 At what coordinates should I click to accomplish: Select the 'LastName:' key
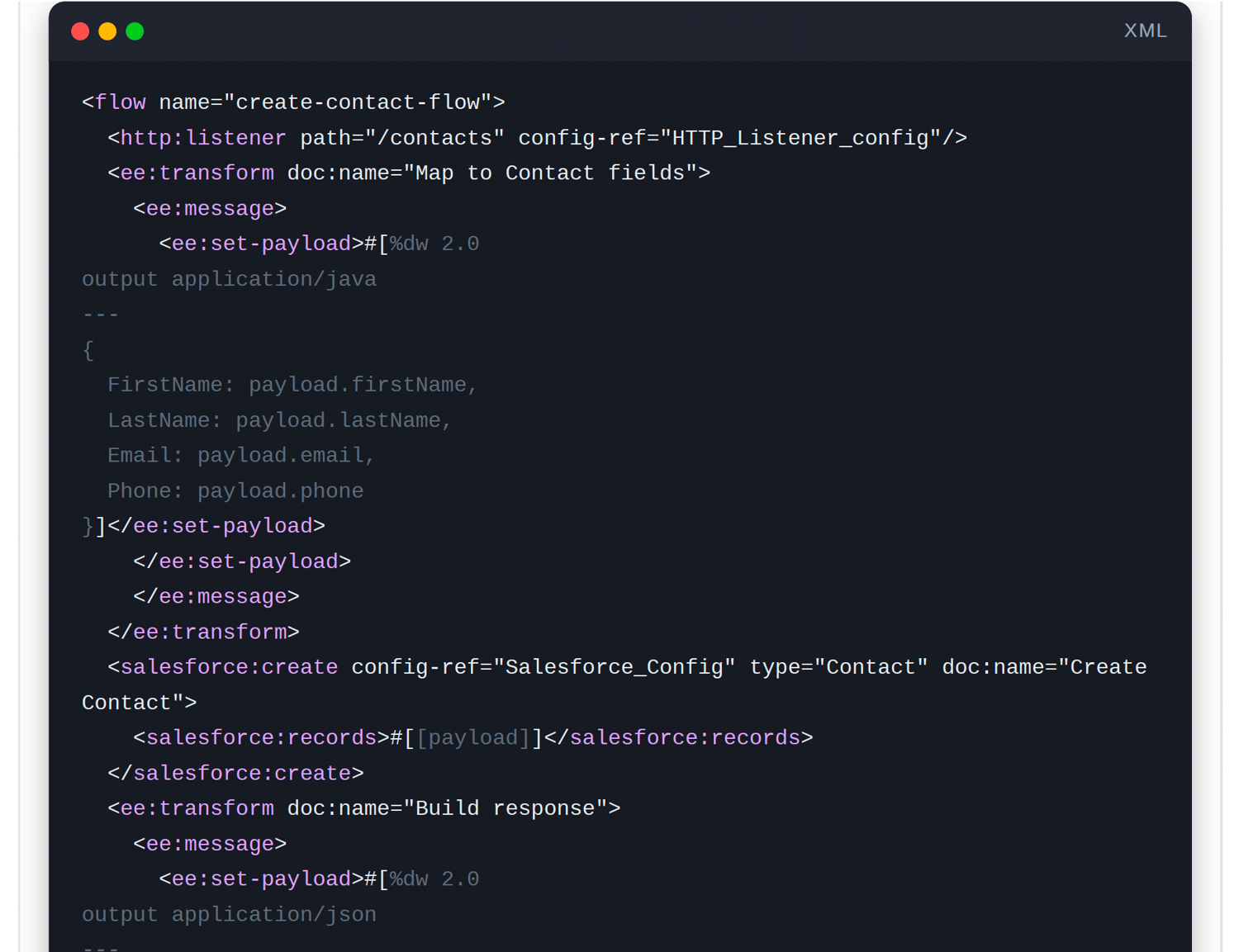coord(165,420)
